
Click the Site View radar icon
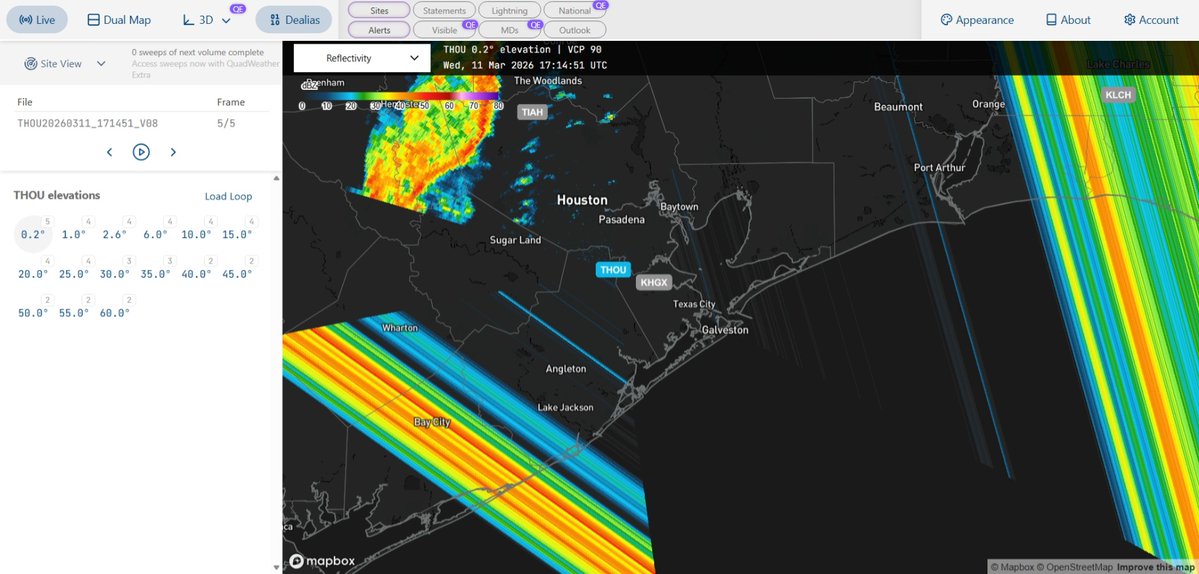coord(31,63)
